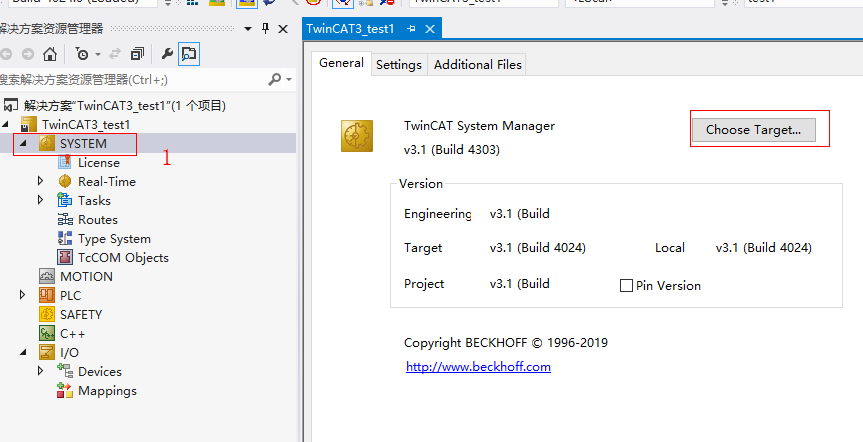Click the 'Project' version label

coord(424,284)
